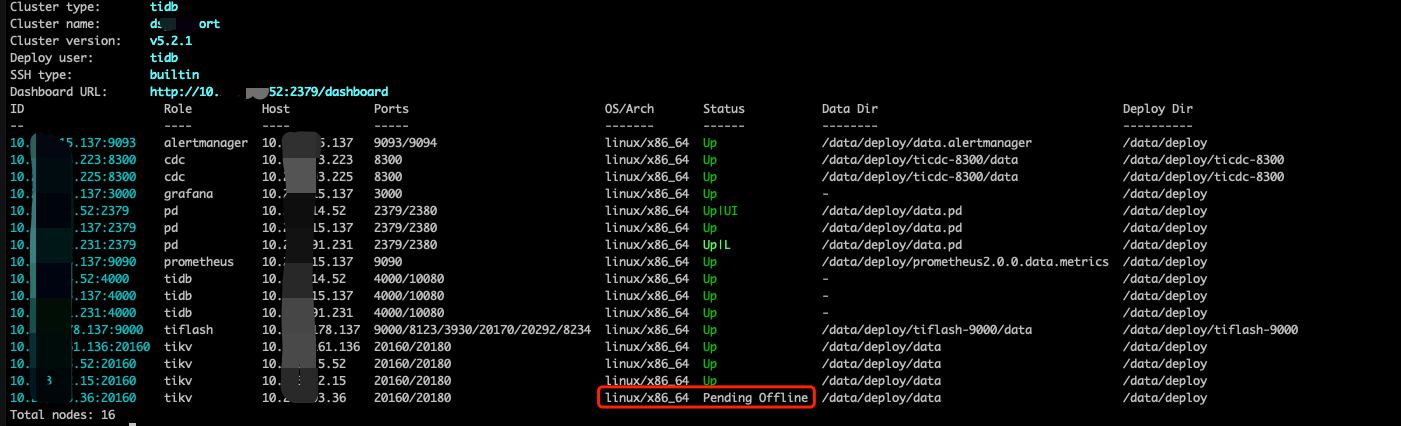Image resolution: width=1401 pixels, height=426 pixels.
Task: Click host ending 178.137 in tiflash row
Action: [311, 329]
